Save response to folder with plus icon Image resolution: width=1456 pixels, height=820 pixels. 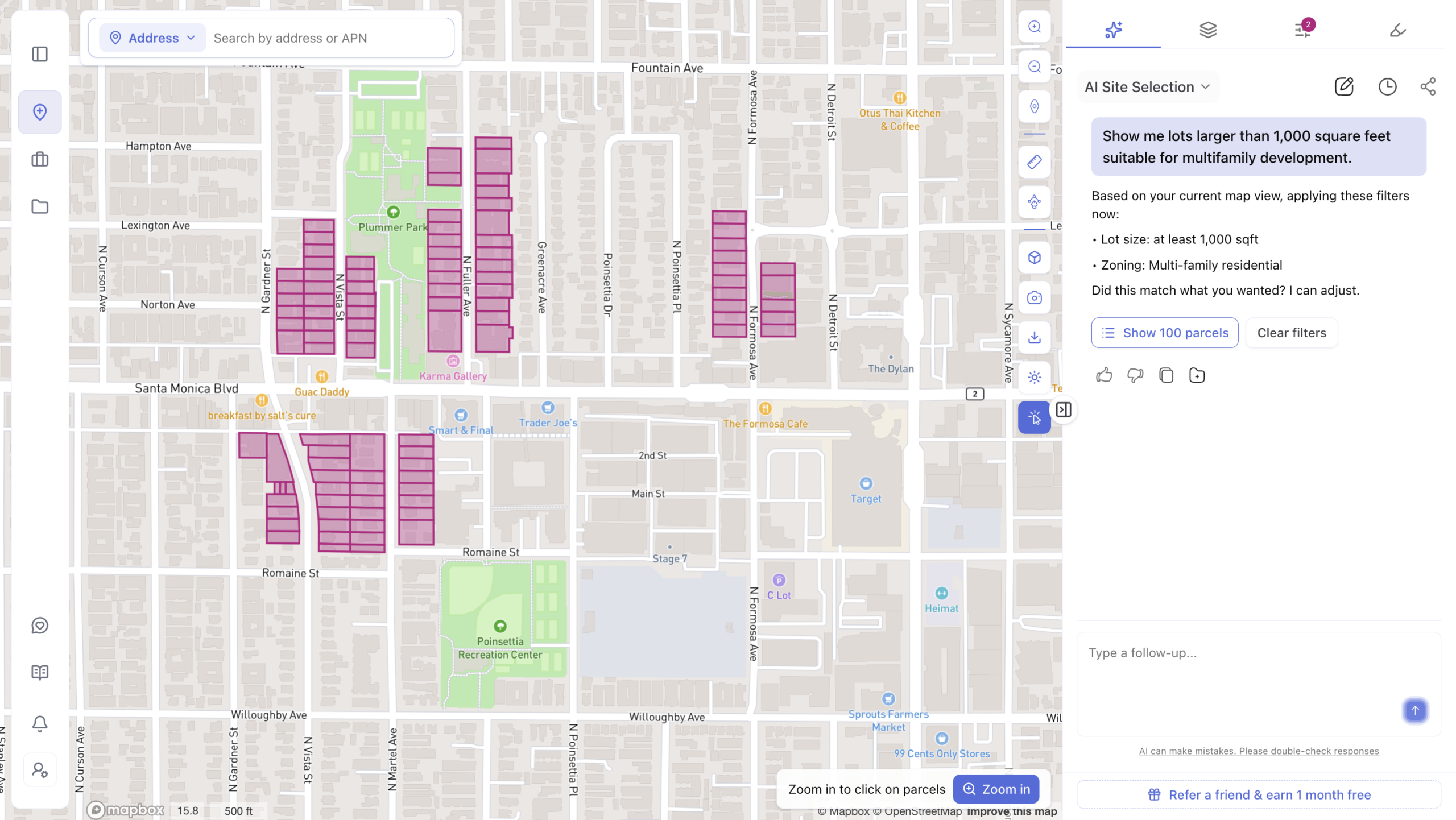[1197, 375]
